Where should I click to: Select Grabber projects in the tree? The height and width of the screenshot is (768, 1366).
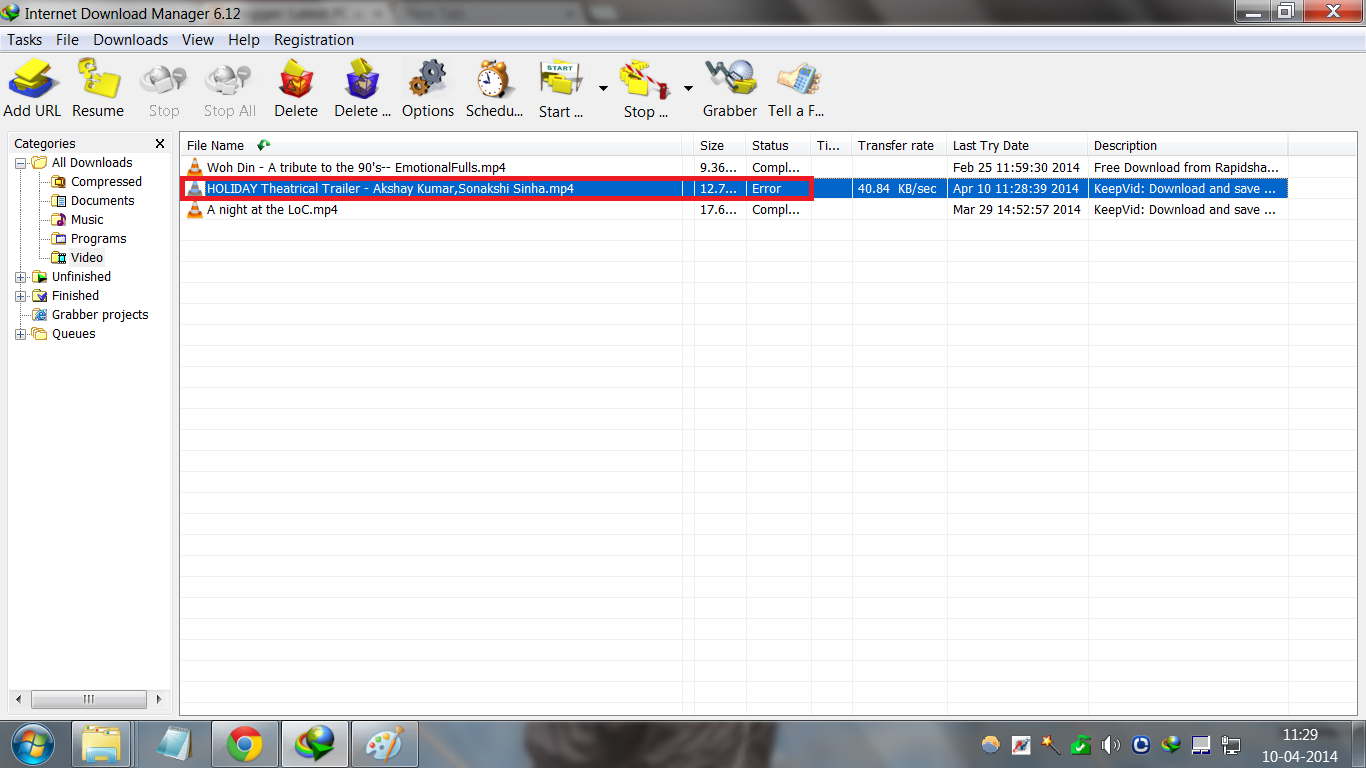pyautogui.click(x=100, y=315)
